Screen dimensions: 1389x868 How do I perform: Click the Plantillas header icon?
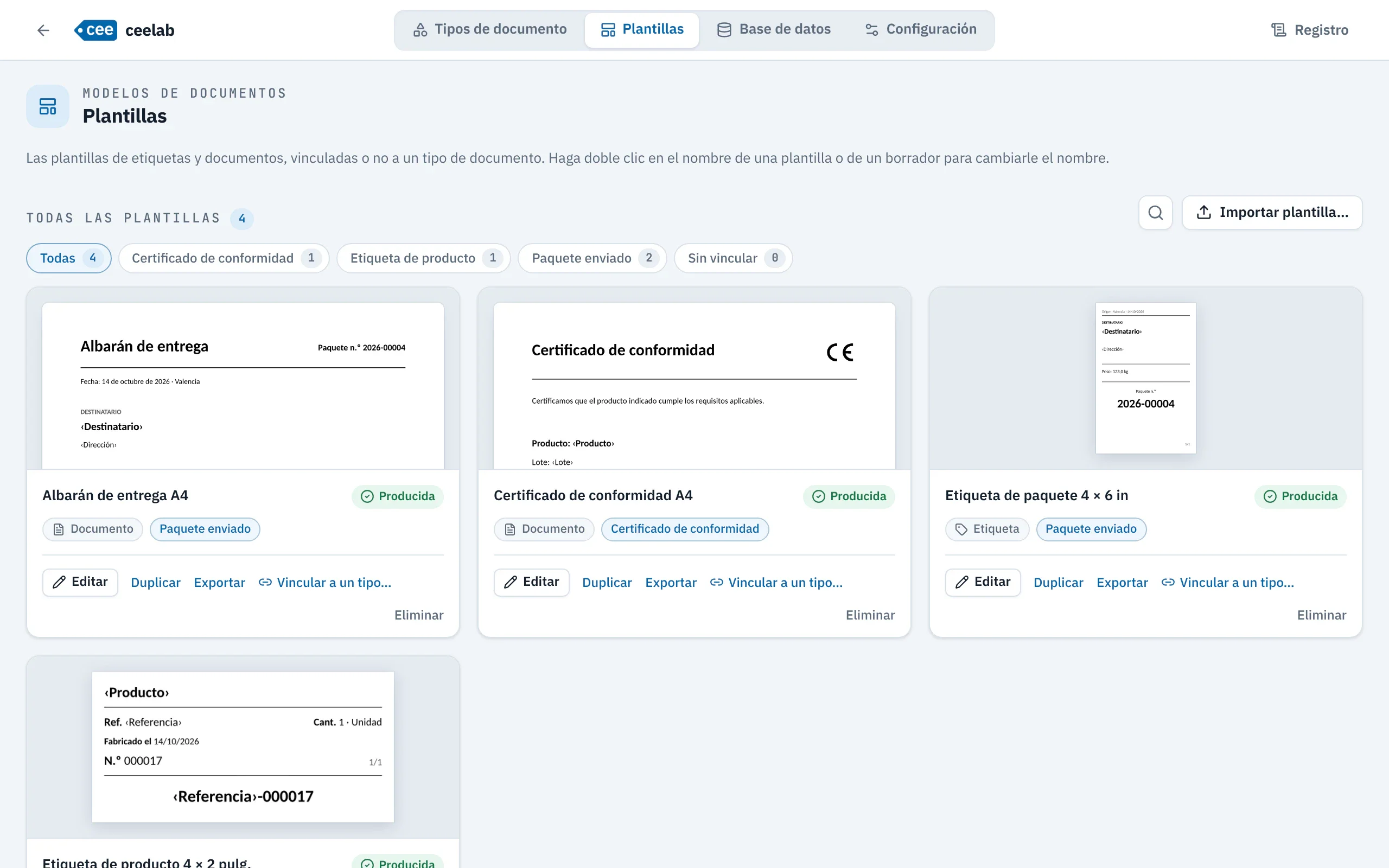click(x=48, y=106)
